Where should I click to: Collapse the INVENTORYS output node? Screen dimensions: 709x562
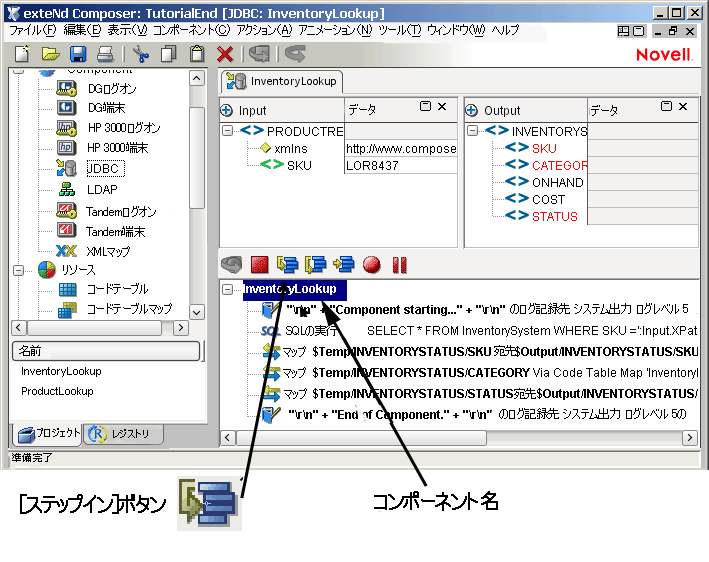click(x=472, y=131)
